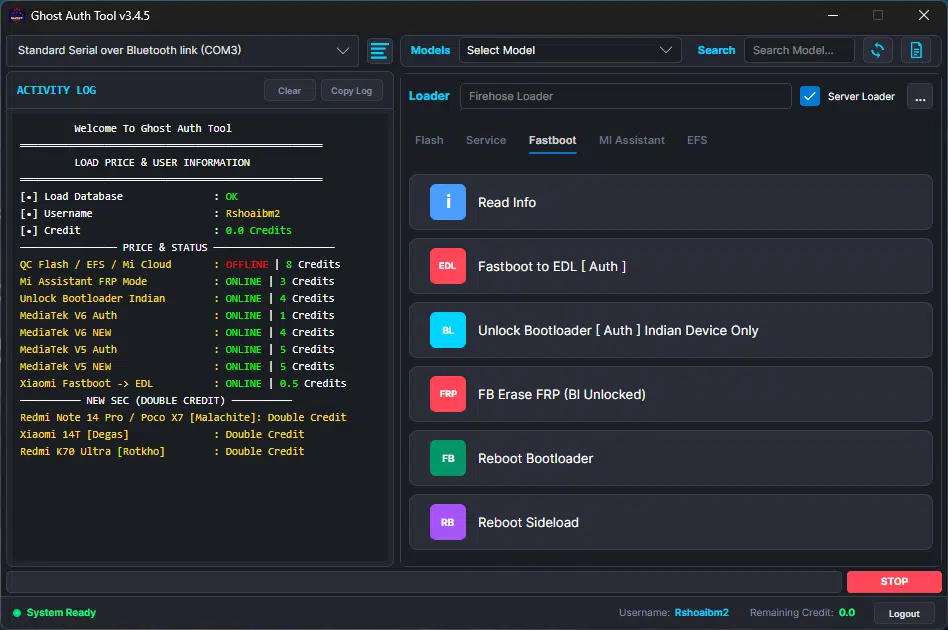This screenshot has width=948, height=630.
Task: Select the Fastboot tab
Action: click(x=553, y=140)
